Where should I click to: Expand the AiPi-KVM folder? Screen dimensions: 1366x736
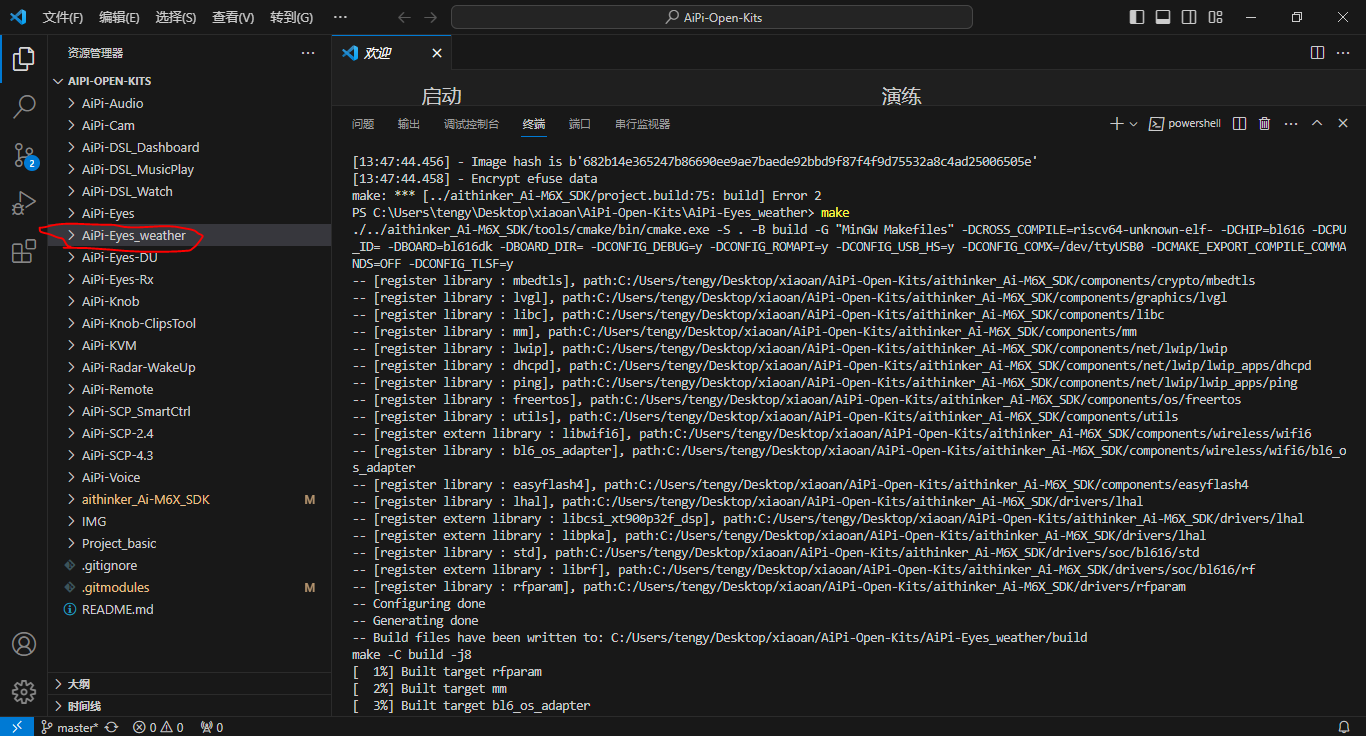pos(190,345)
